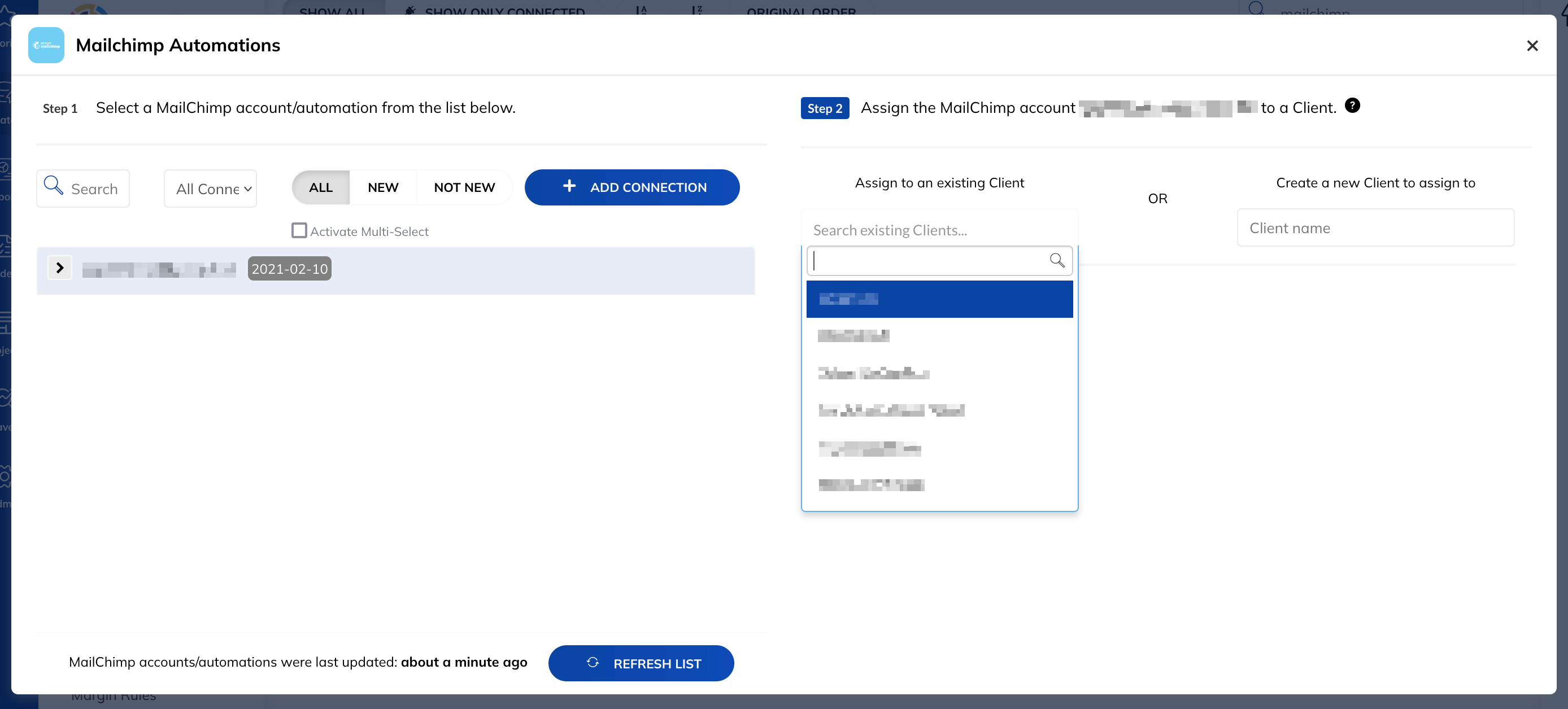The width and height of the screenshot is (1568, 709).
Task: Click the Step 1 label
Action: (x=60, y=108)
